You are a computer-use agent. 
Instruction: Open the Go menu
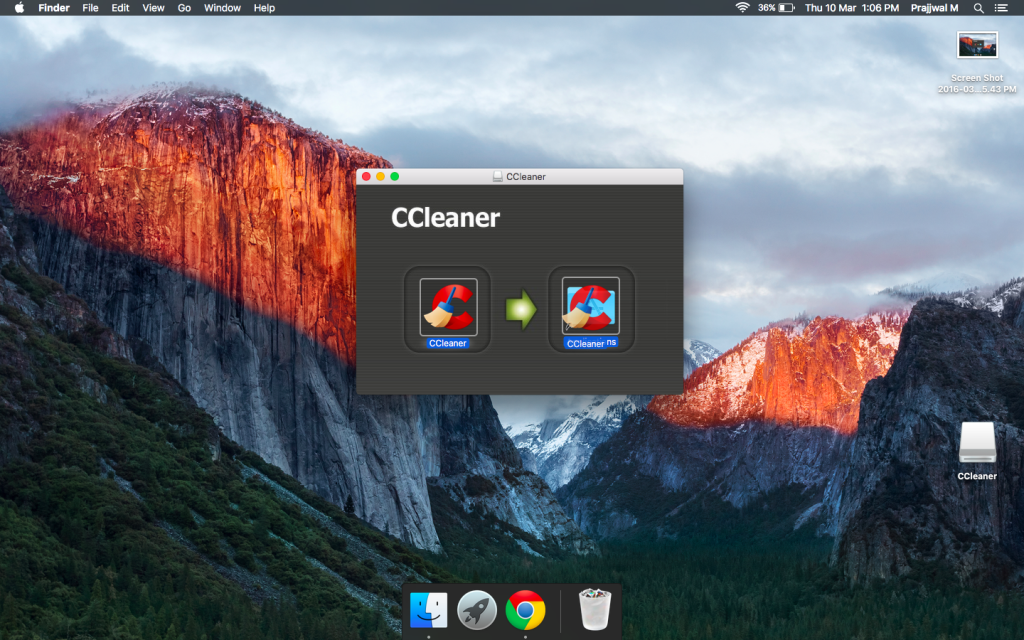pyautogui.click(x=184, y=8)
